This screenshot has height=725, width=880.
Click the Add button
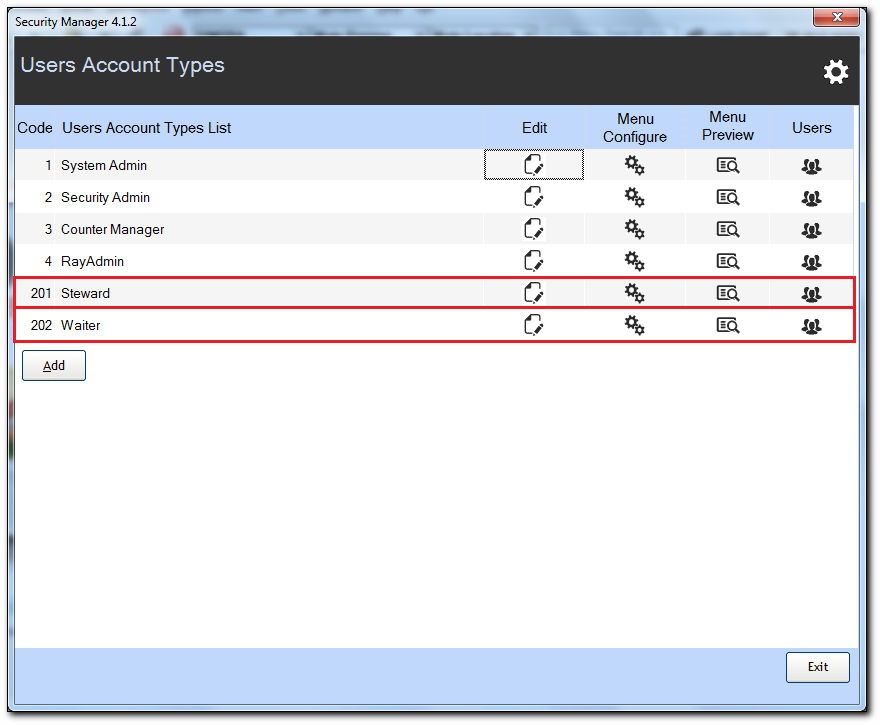[x=54, y=365]
